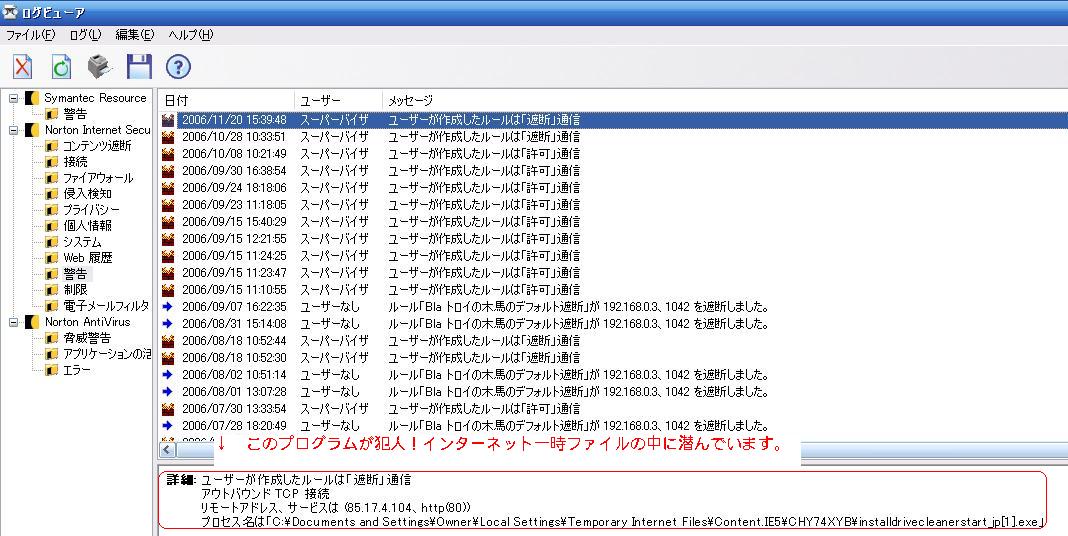Open the ヘルプ(H) menu
The image size is (1068, 536).
(x=191, y=35)
